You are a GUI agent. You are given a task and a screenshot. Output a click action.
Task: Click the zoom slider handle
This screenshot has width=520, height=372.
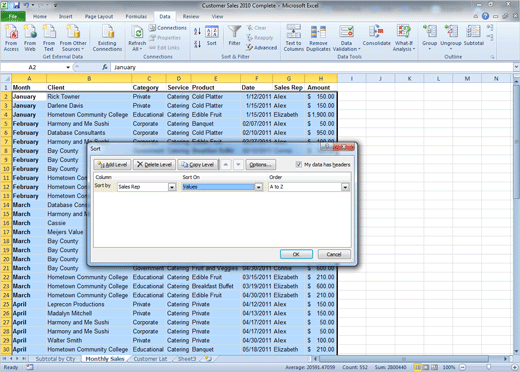pyautogui.click(x=489, y=367)
